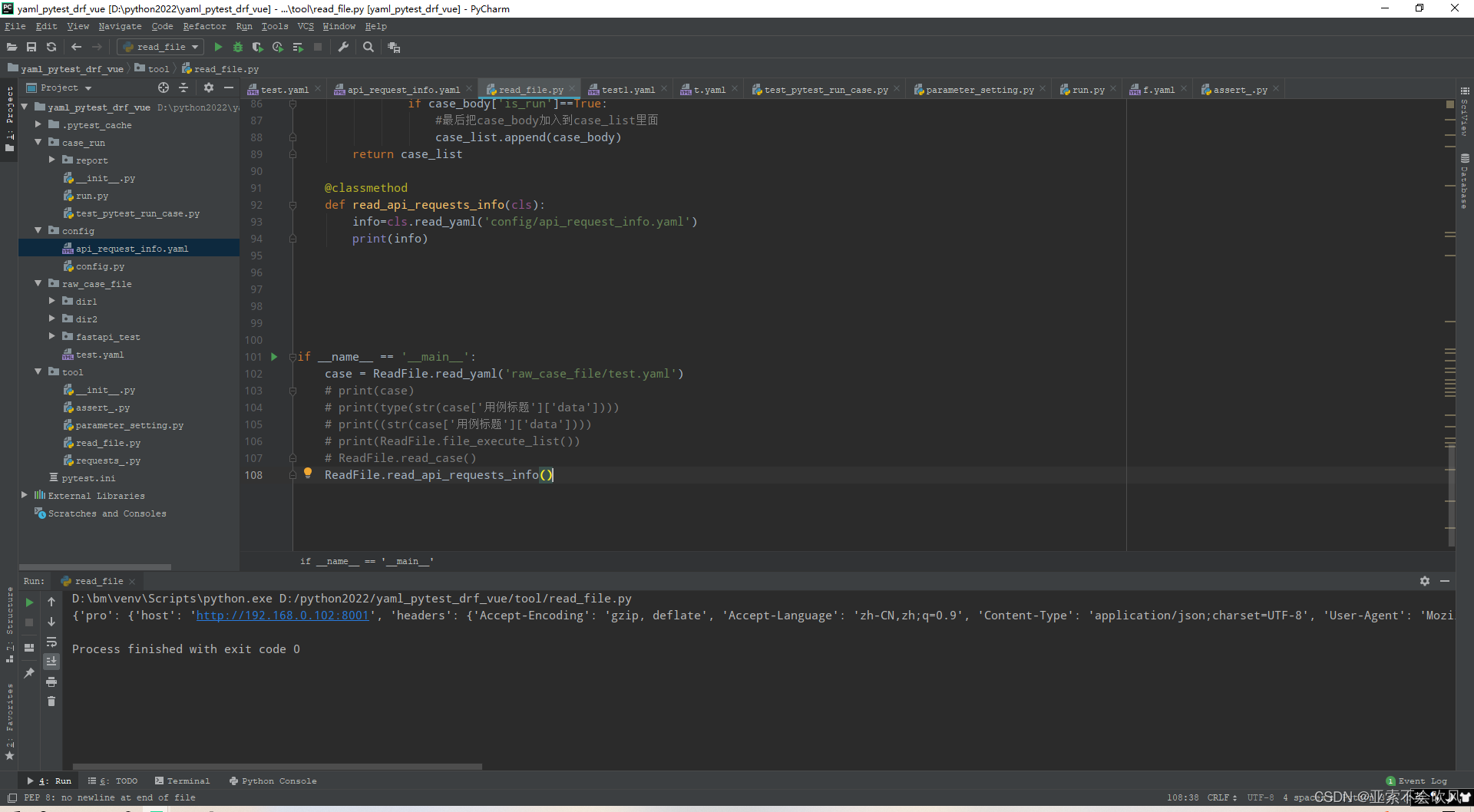Open the Refactor menu
1474x812 pixels.
204,26
